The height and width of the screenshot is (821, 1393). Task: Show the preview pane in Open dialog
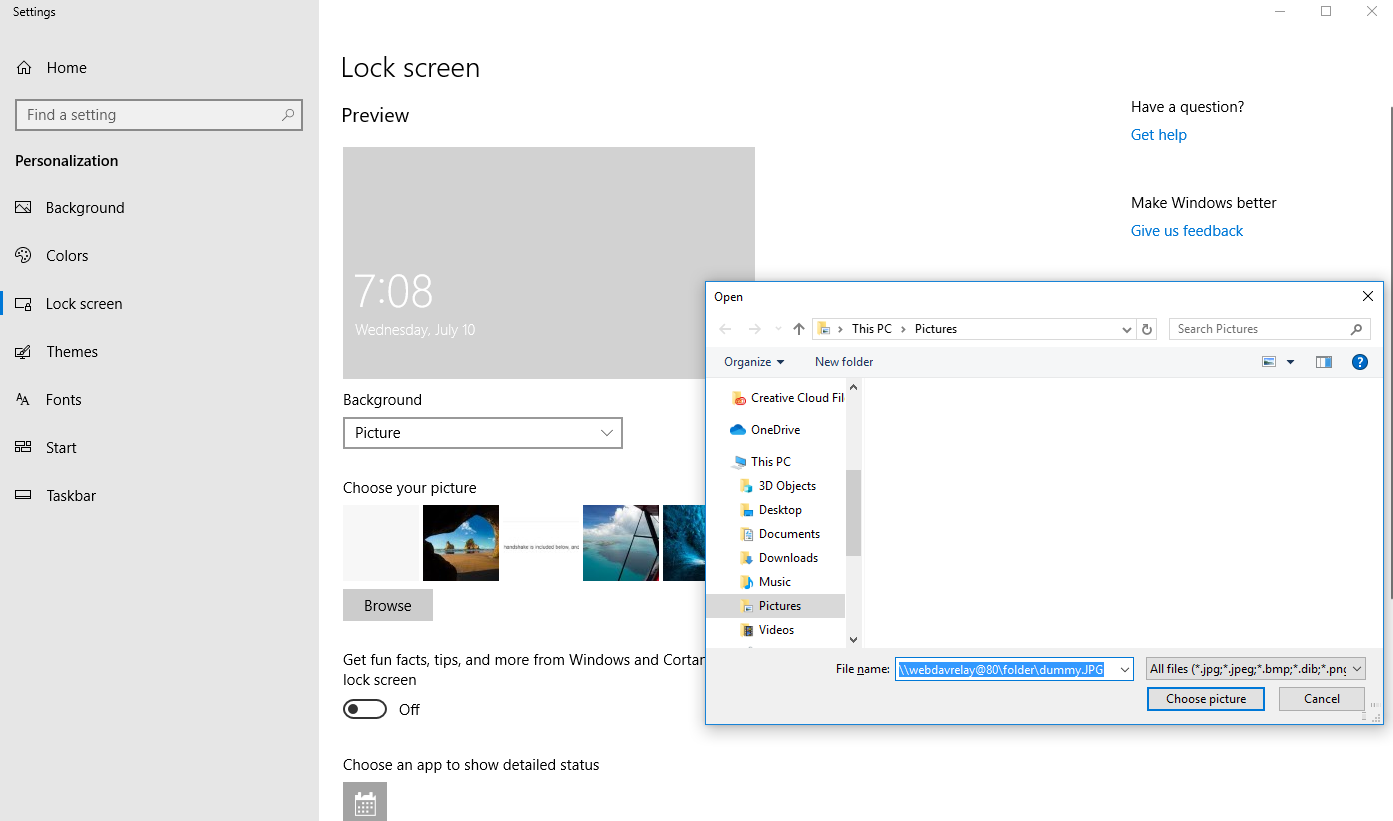click(x=1324, y=362)
